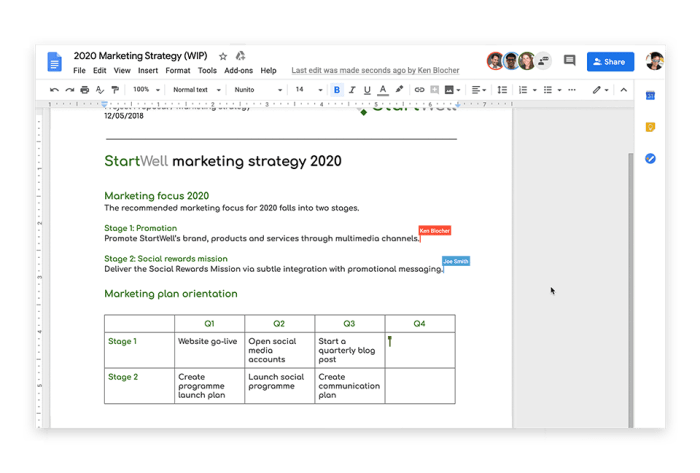700x473 pixels.
Task: Open the comment history speech bubble
Action: pos(569,61)
